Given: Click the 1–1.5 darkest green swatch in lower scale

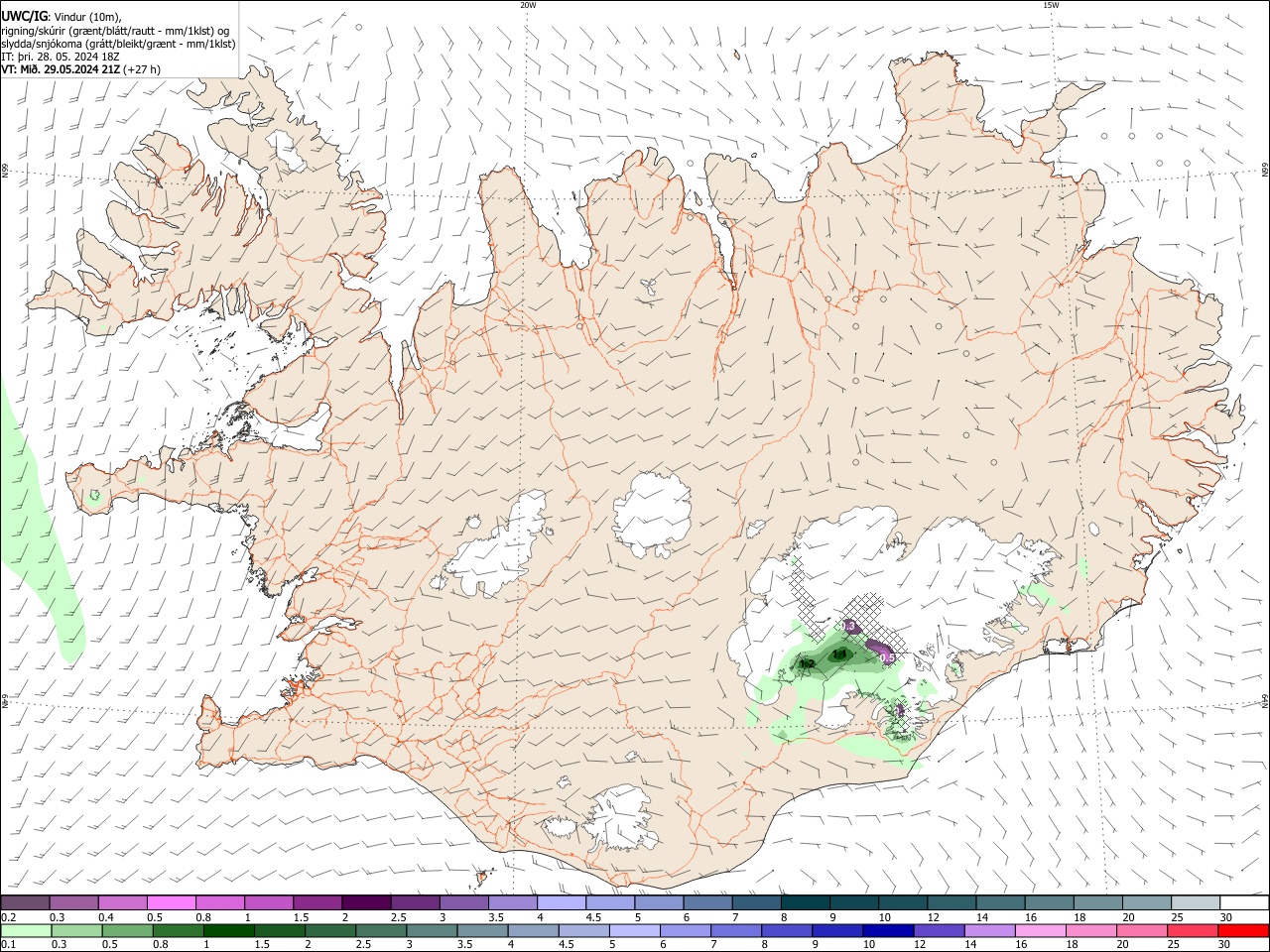Looking at the screenshot, I should 228,931.
